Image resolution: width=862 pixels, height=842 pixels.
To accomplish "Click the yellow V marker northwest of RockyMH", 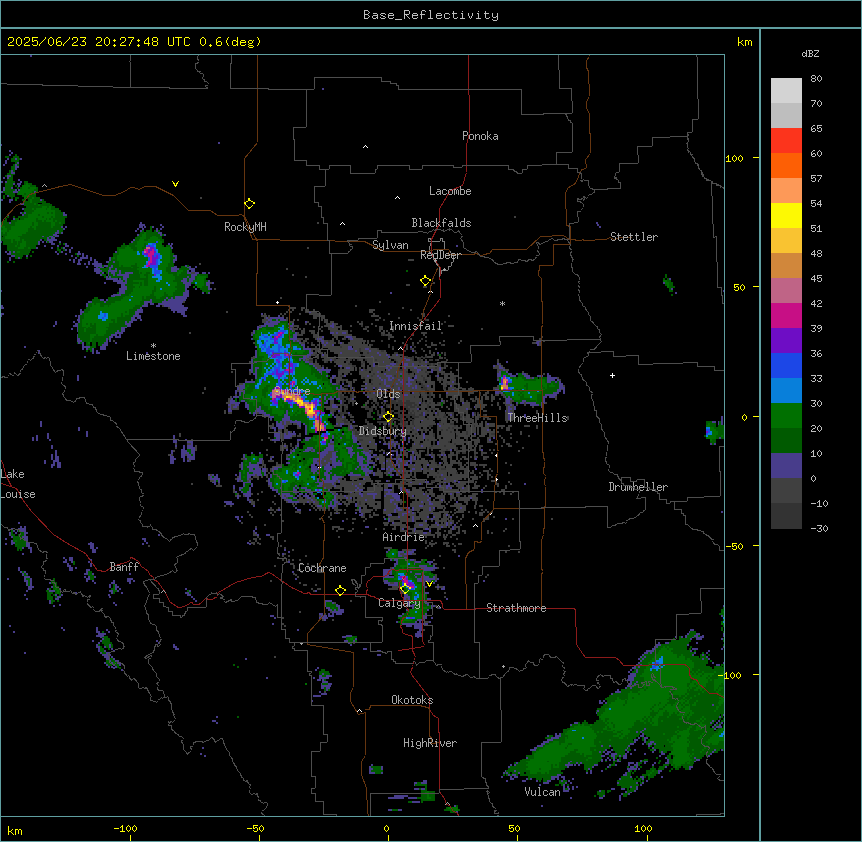I will pos(175,184).
